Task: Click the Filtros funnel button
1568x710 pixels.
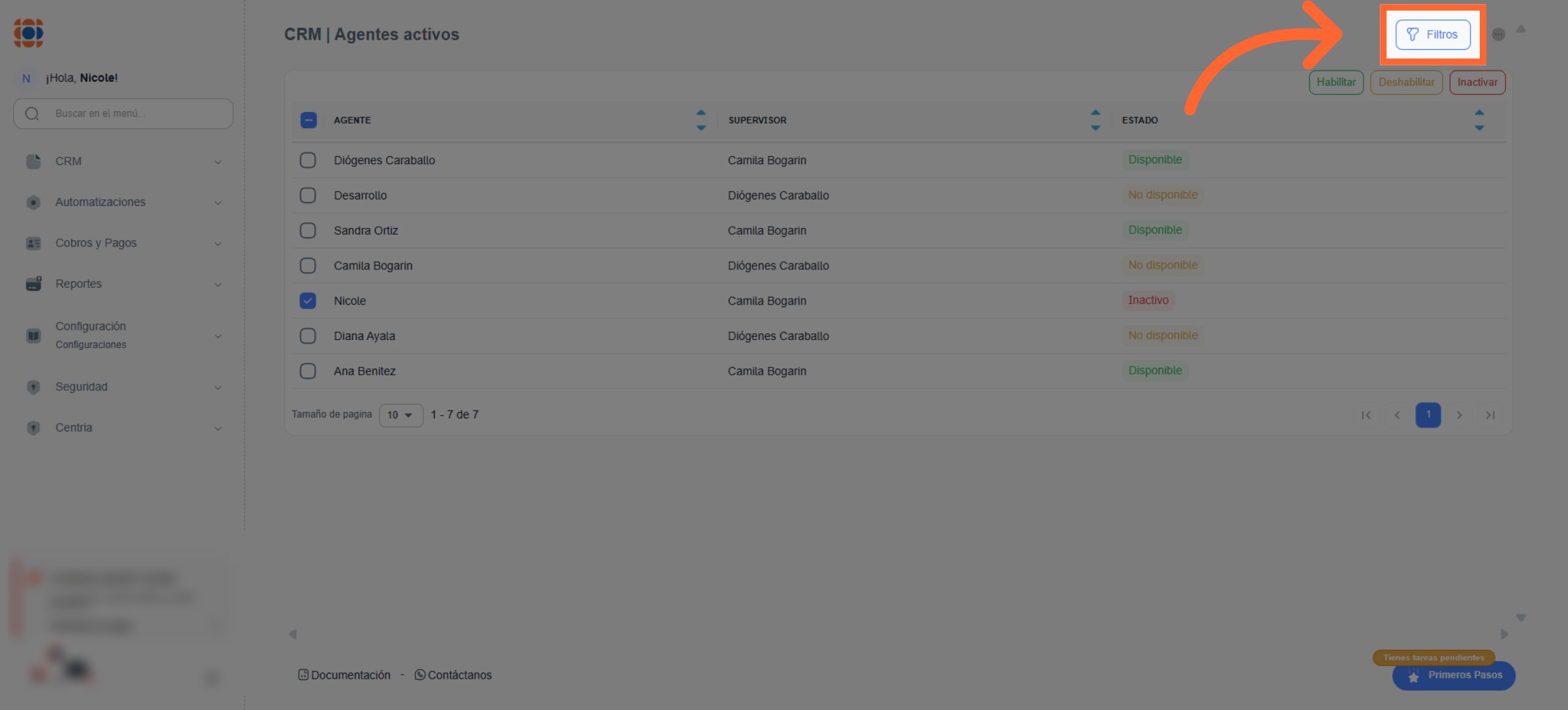Action: point(1432,35)
